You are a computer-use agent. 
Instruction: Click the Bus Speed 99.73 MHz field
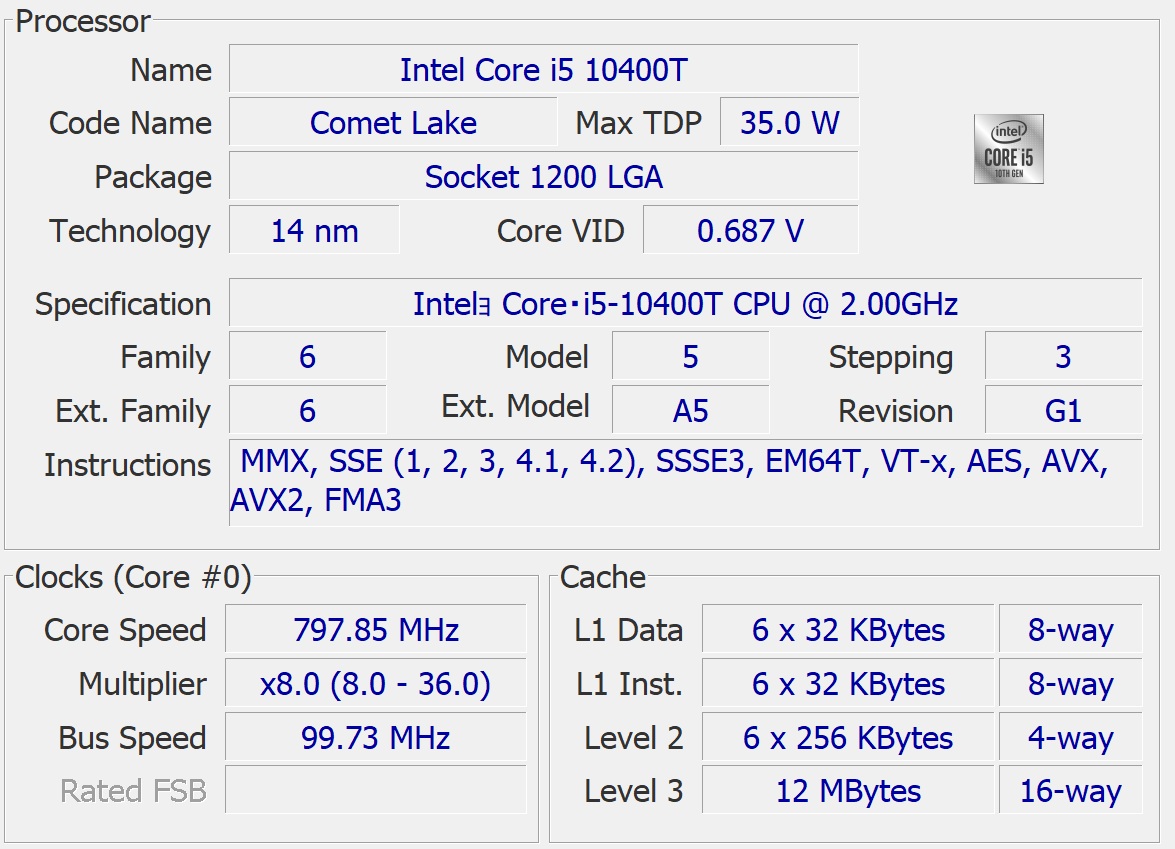click(375, 738)
